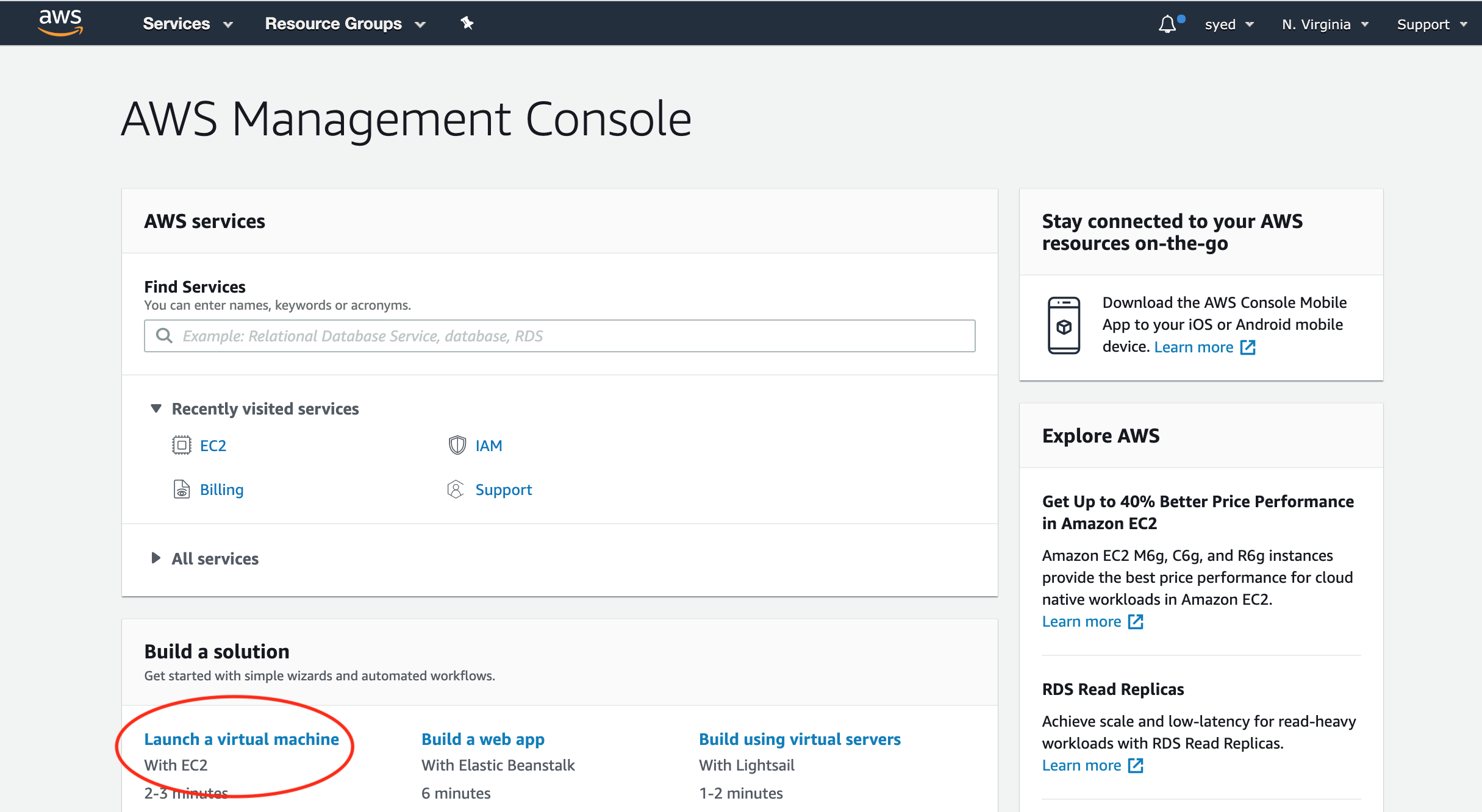1482x812 pixels.
Task: Click Launch a virtual machine link
Action: click(x=242, y=739)
